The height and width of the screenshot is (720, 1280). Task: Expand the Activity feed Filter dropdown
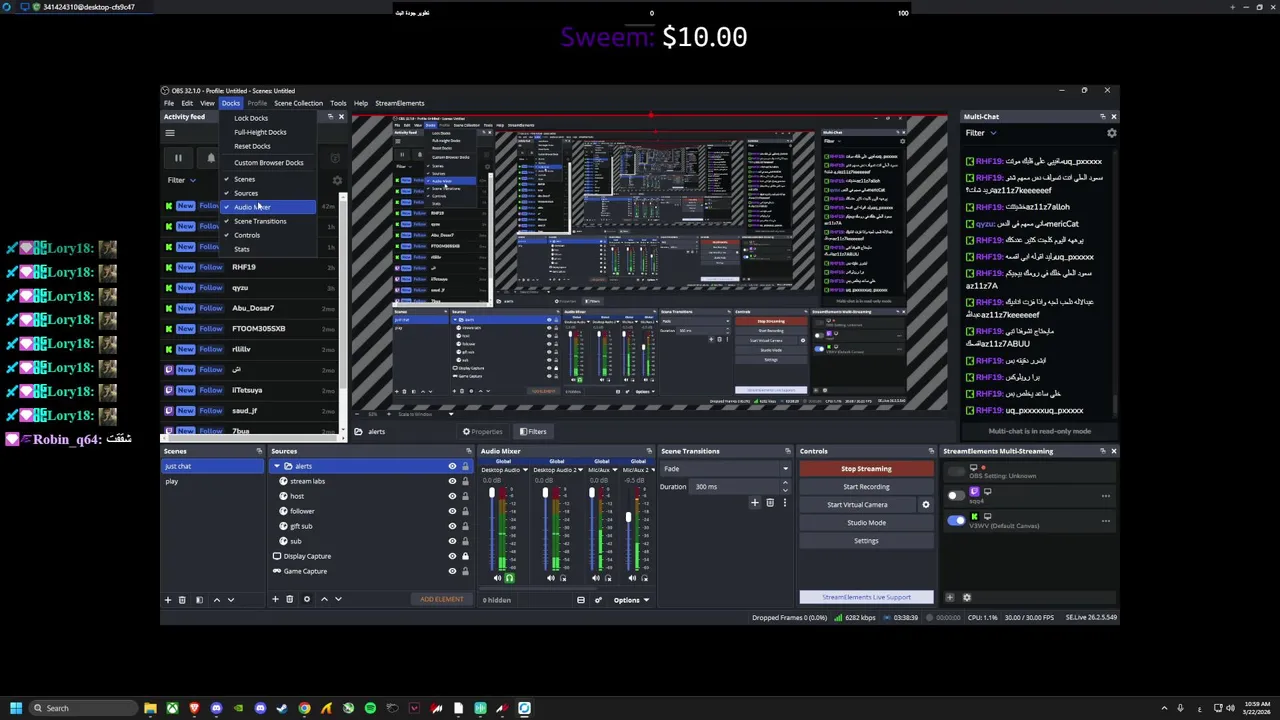point(181,180)
